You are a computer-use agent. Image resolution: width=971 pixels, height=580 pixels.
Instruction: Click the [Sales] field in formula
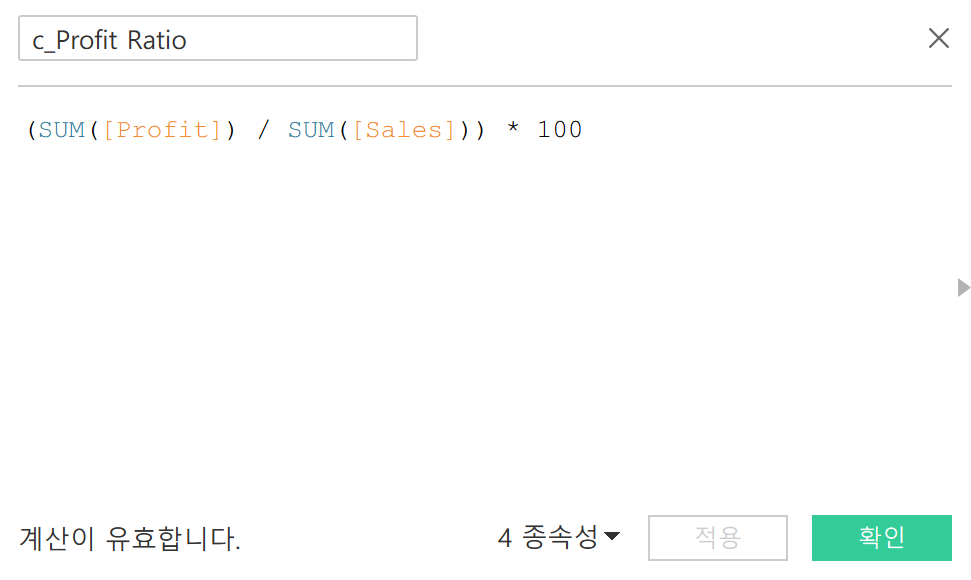(404, 130)
